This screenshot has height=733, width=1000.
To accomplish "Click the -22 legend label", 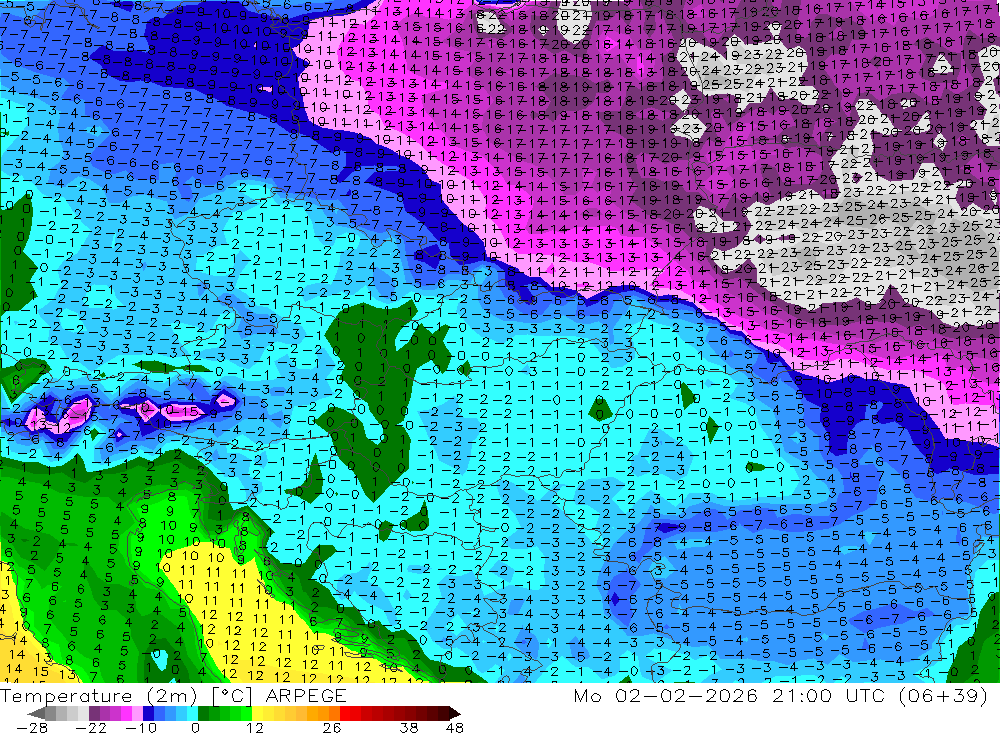I will tap(91, 727).
